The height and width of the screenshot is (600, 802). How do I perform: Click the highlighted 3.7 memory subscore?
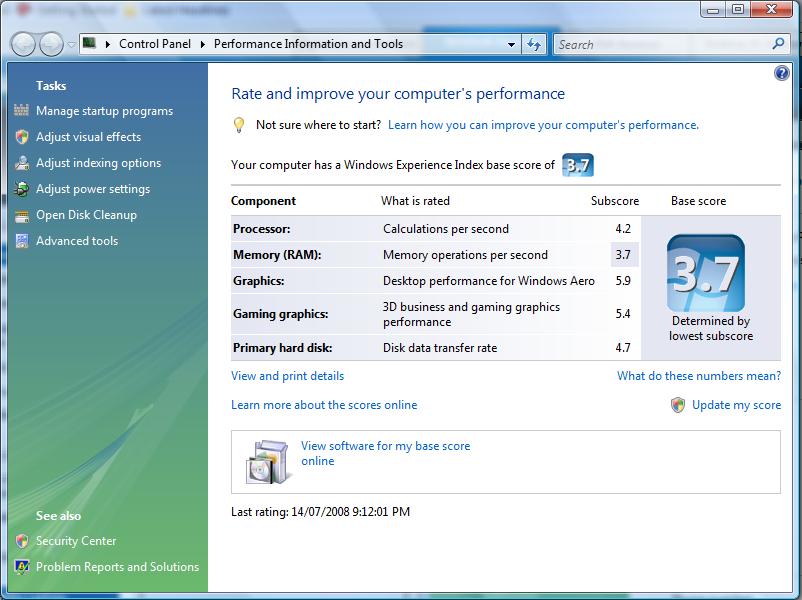point(623,255)
